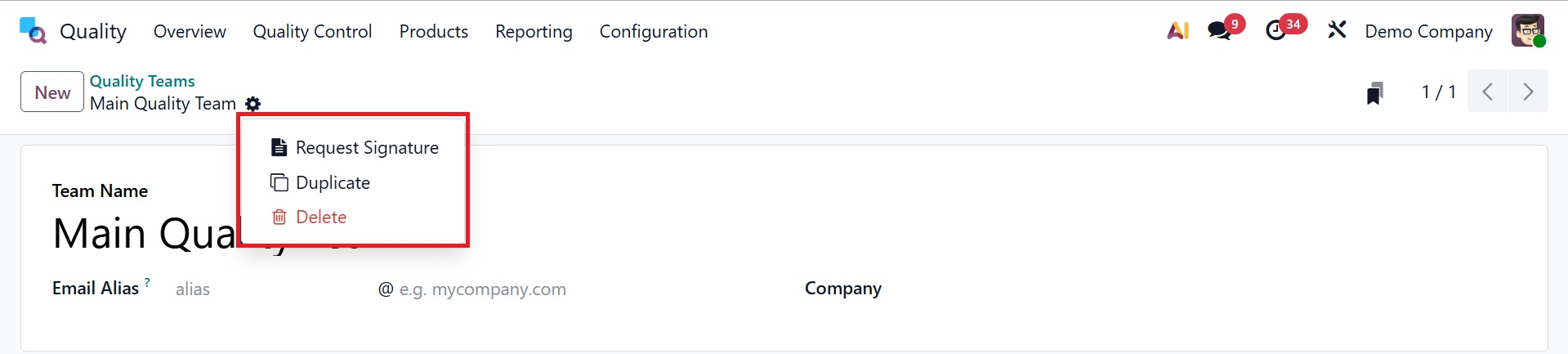
Task: Click the Quality app logo icon
Action: tap(33, 31)
